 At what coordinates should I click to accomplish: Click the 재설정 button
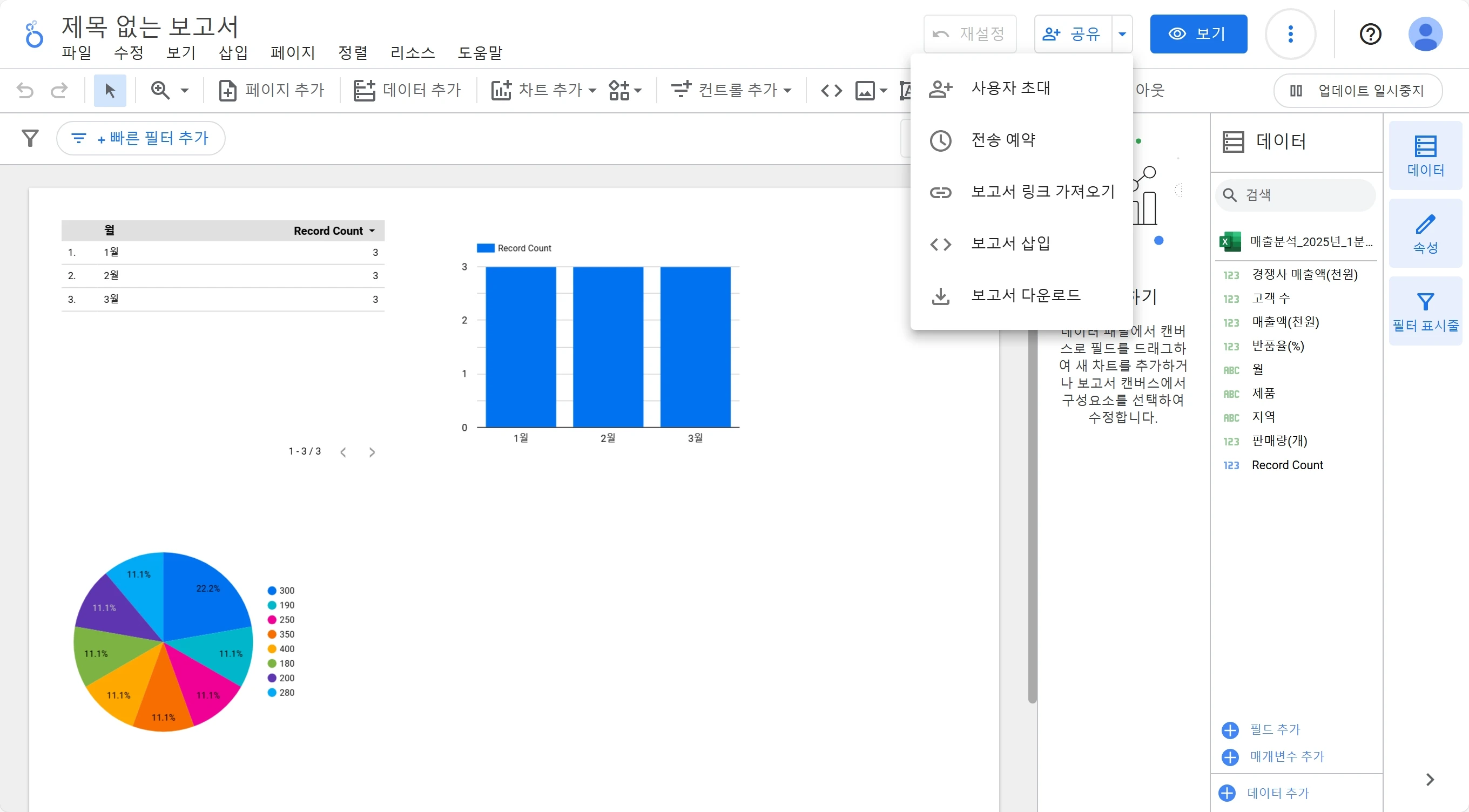pyautogui.click(x=969, y=33)
